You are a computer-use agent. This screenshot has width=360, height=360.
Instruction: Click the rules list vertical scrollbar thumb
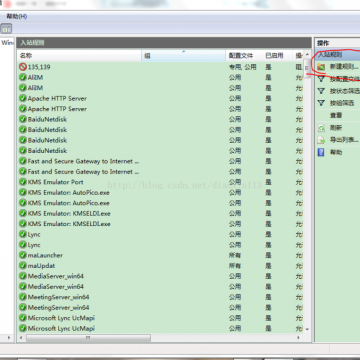point(307,68)
